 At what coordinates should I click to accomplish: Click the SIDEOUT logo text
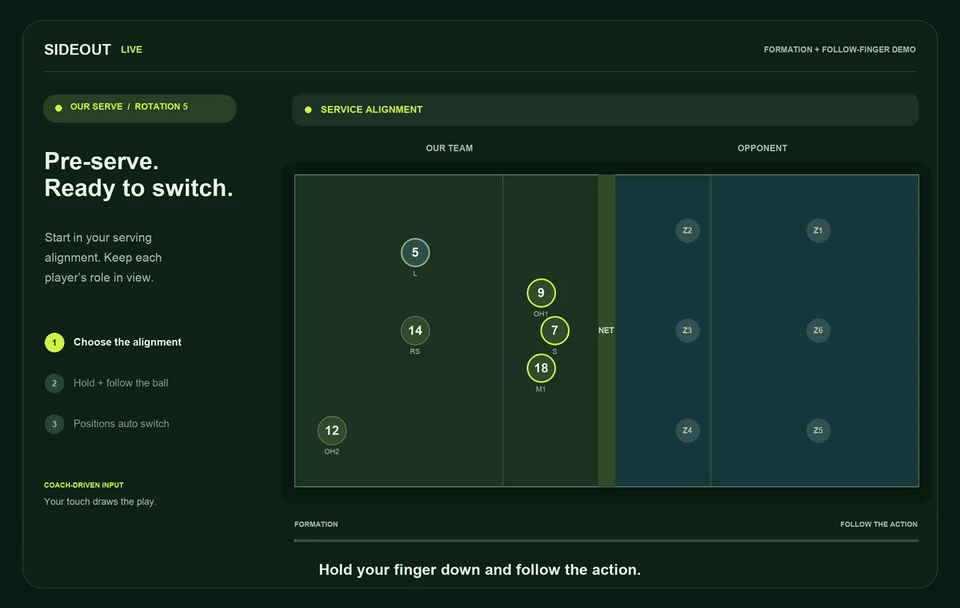pyautogui.click(x=78, y=50)
